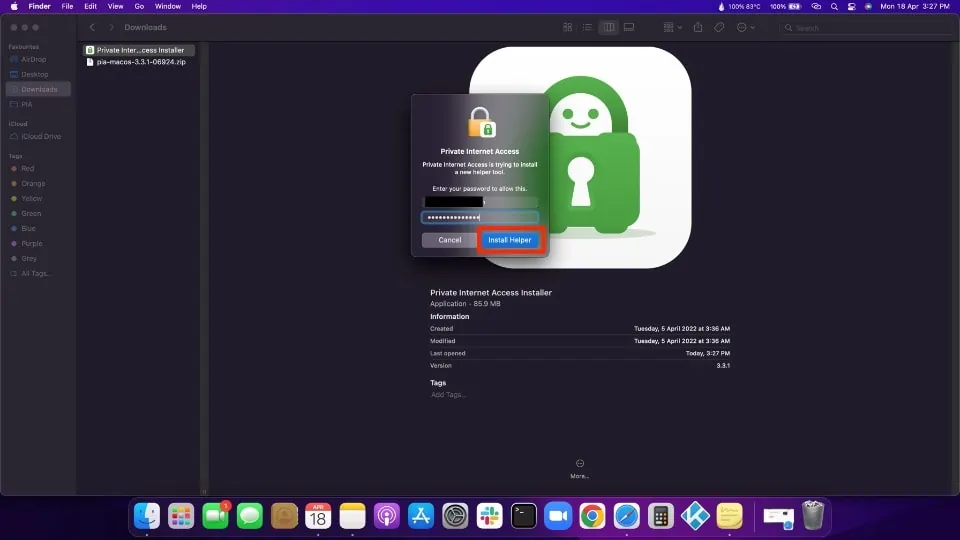Open the group-by dropdown in toolbar
This screenshot has height=540, width=960.
(672, 28)
